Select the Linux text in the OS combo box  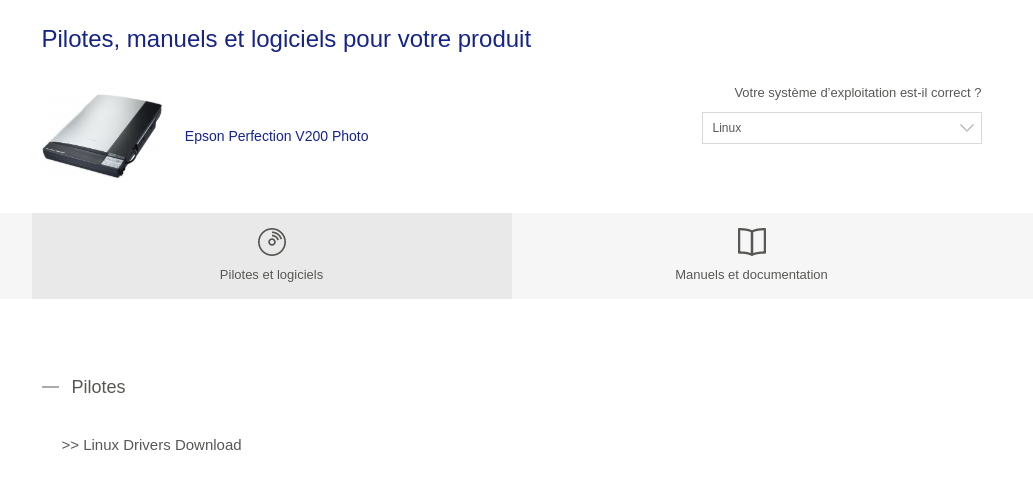point(727,128)
